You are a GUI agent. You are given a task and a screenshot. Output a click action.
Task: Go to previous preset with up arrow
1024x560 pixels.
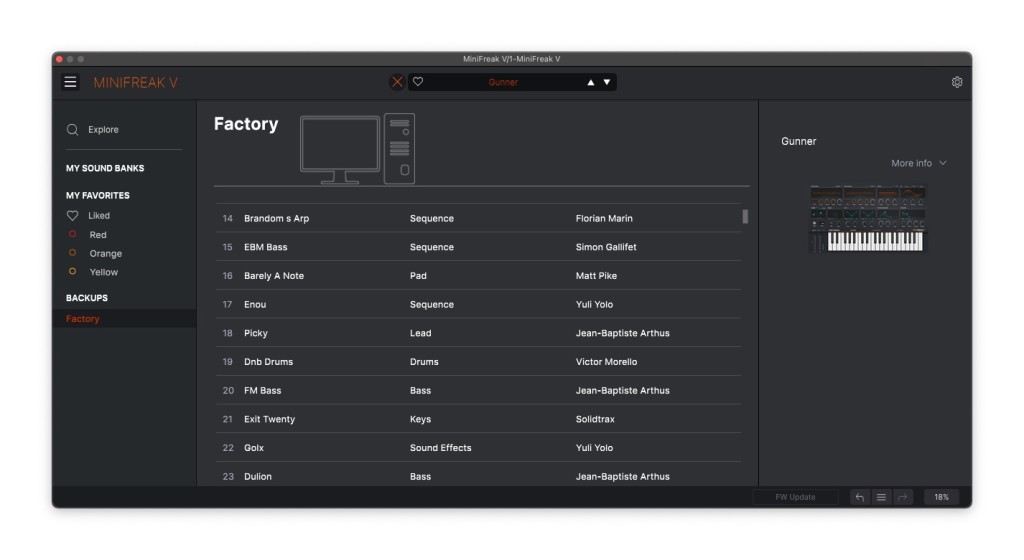tap(591, 82)
